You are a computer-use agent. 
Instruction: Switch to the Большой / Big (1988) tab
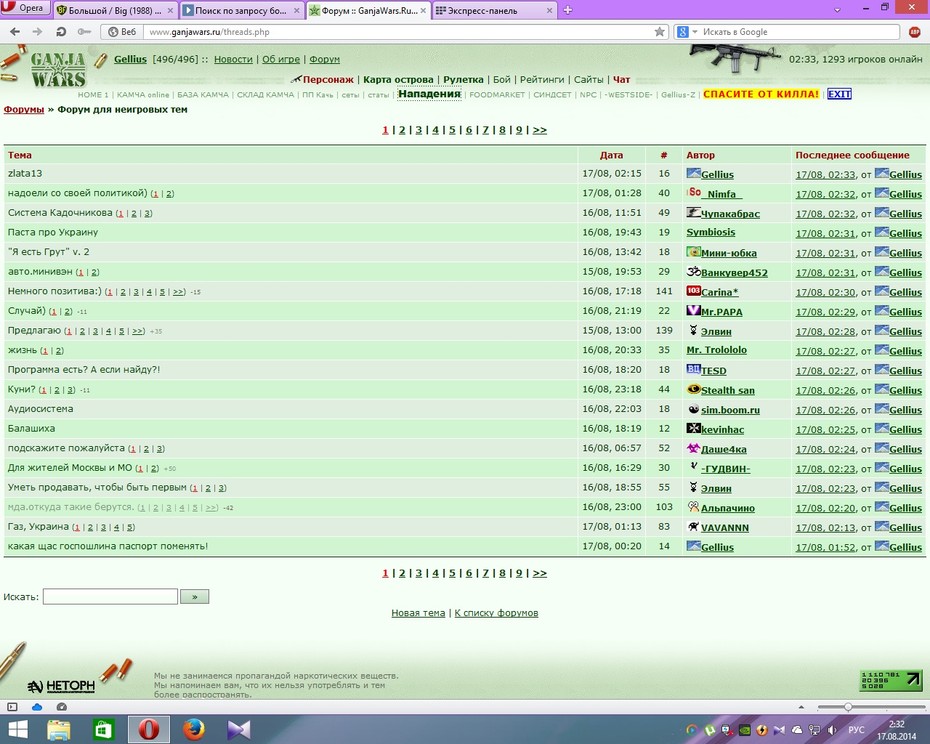[x=116, y=10]
